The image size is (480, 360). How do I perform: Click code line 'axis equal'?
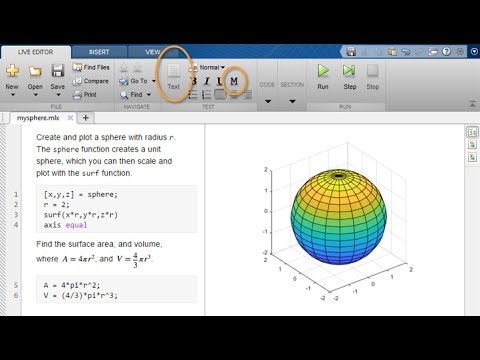pyautogui.click(x=65, y=225)
